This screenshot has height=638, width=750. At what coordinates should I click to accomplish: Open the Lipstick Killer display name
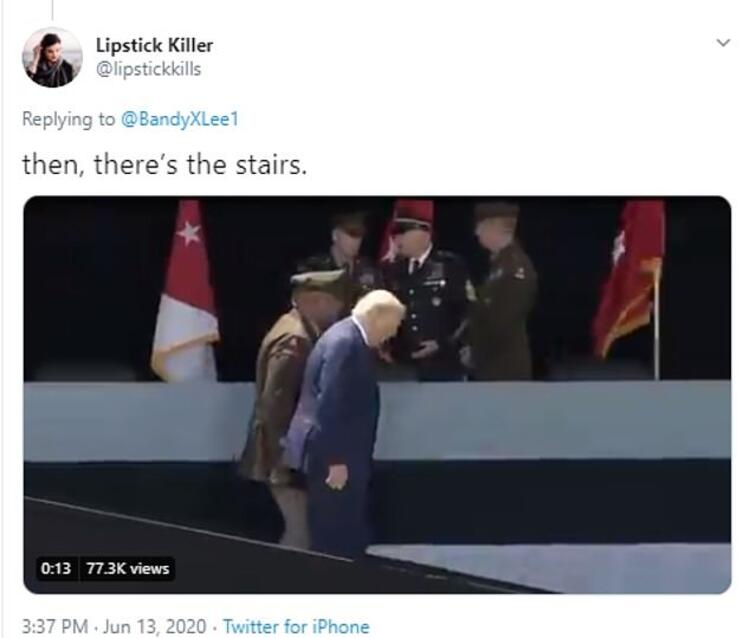154,45
